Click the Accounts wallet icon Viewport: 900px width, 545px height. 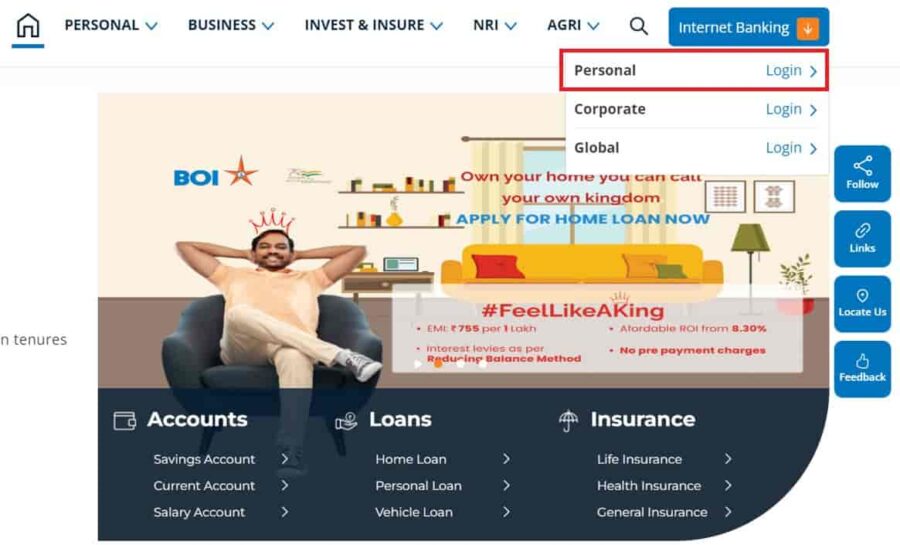[125, 421]
